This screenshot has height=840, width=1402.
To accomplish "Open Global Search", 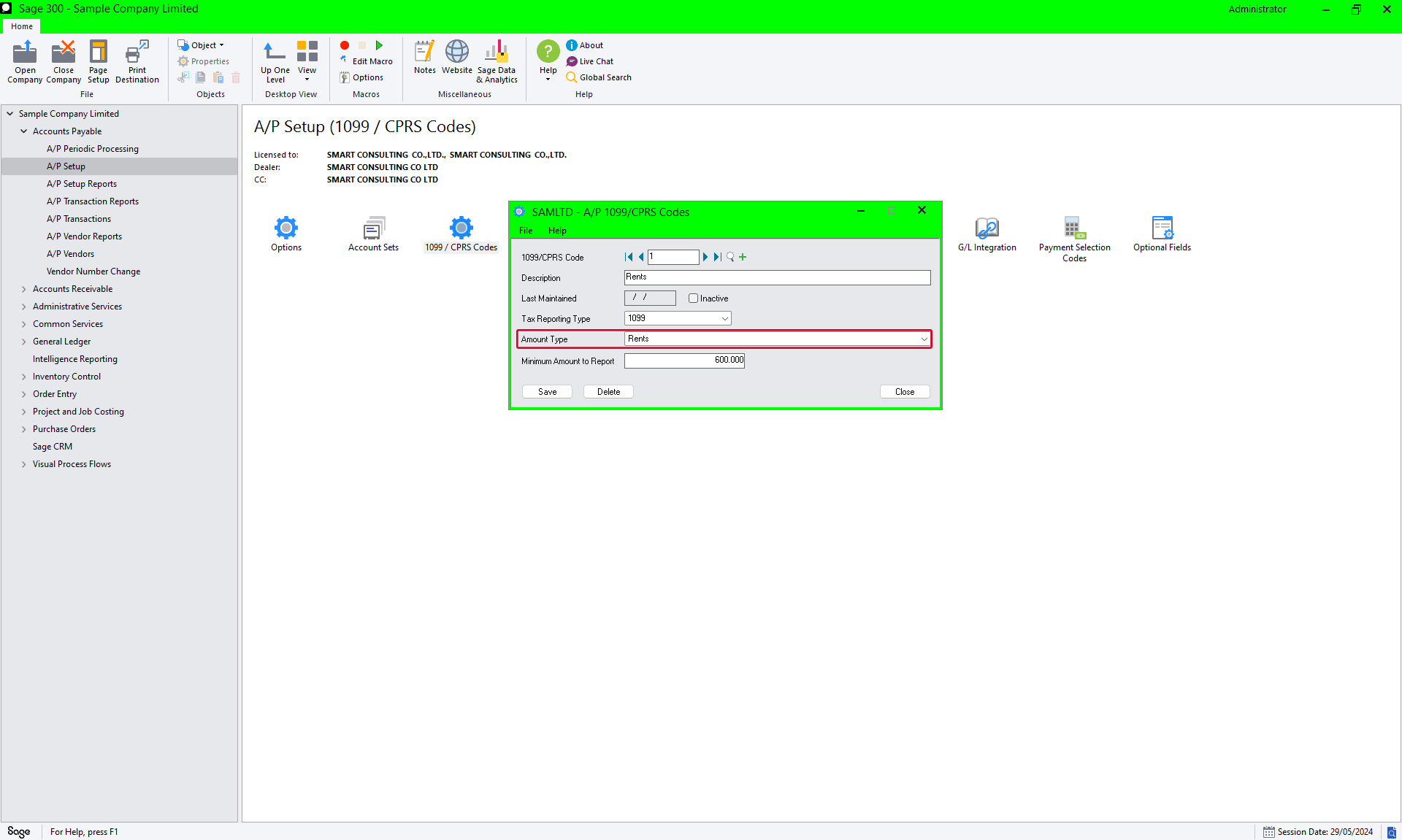I will (599, 77).
